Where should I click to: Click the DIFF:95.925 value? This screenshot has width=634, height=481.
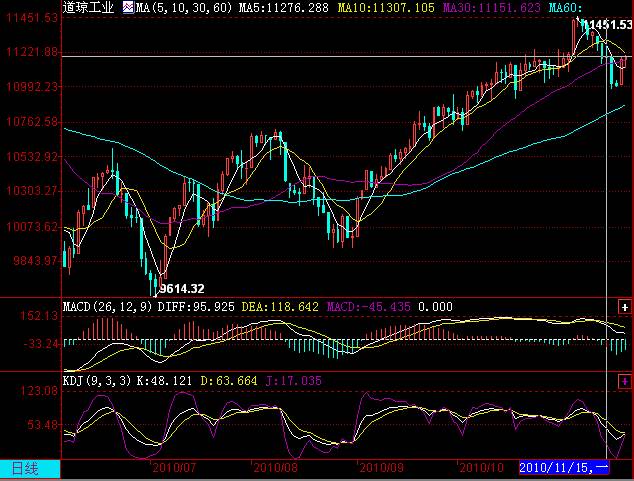point(196,307)
